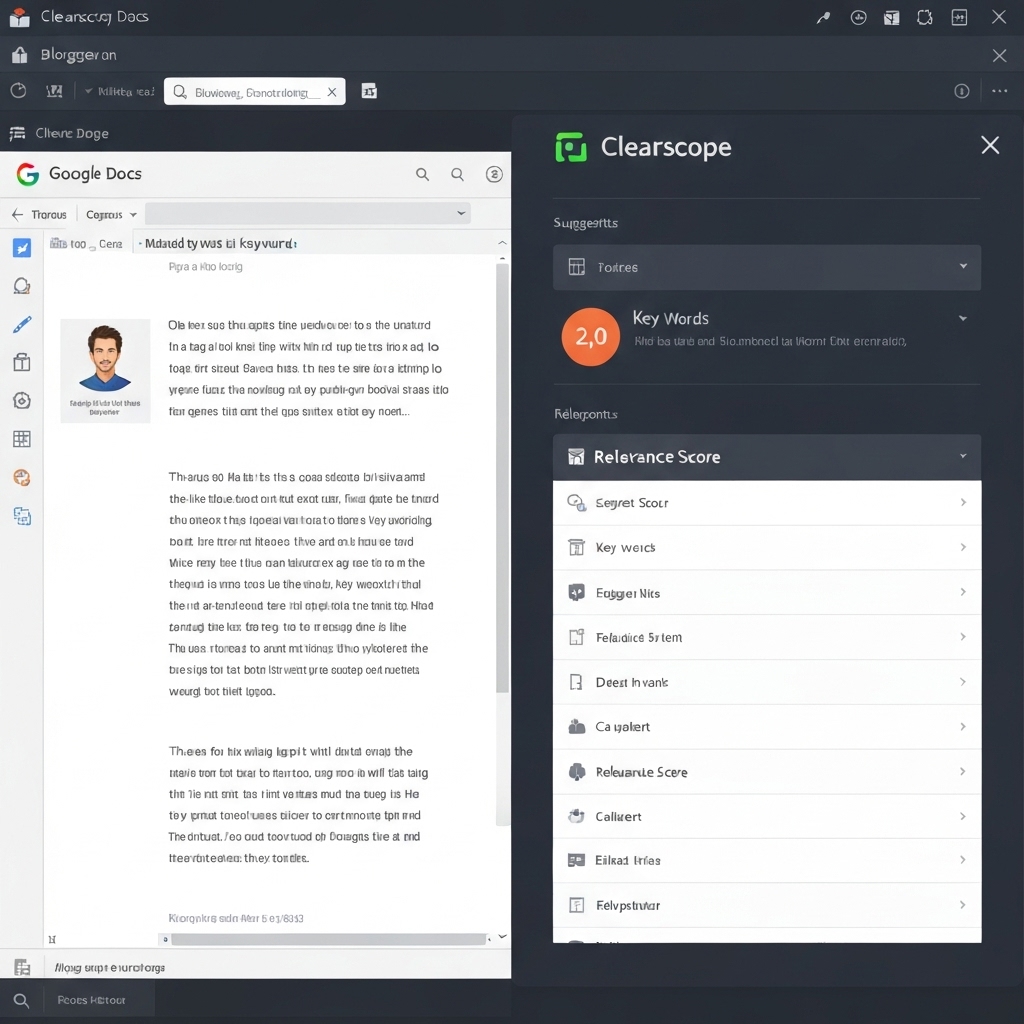The height and width of the screenshot is (1024, 1024).
Task: Open the Ca yakert row
Action: pyautogui.click(x=767, y=727)
